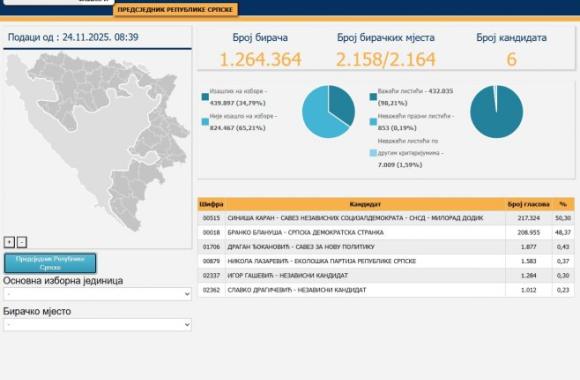Click the 439.897 (34,79%) turnout text
580x380 pixels.
(x=237, y=103)
